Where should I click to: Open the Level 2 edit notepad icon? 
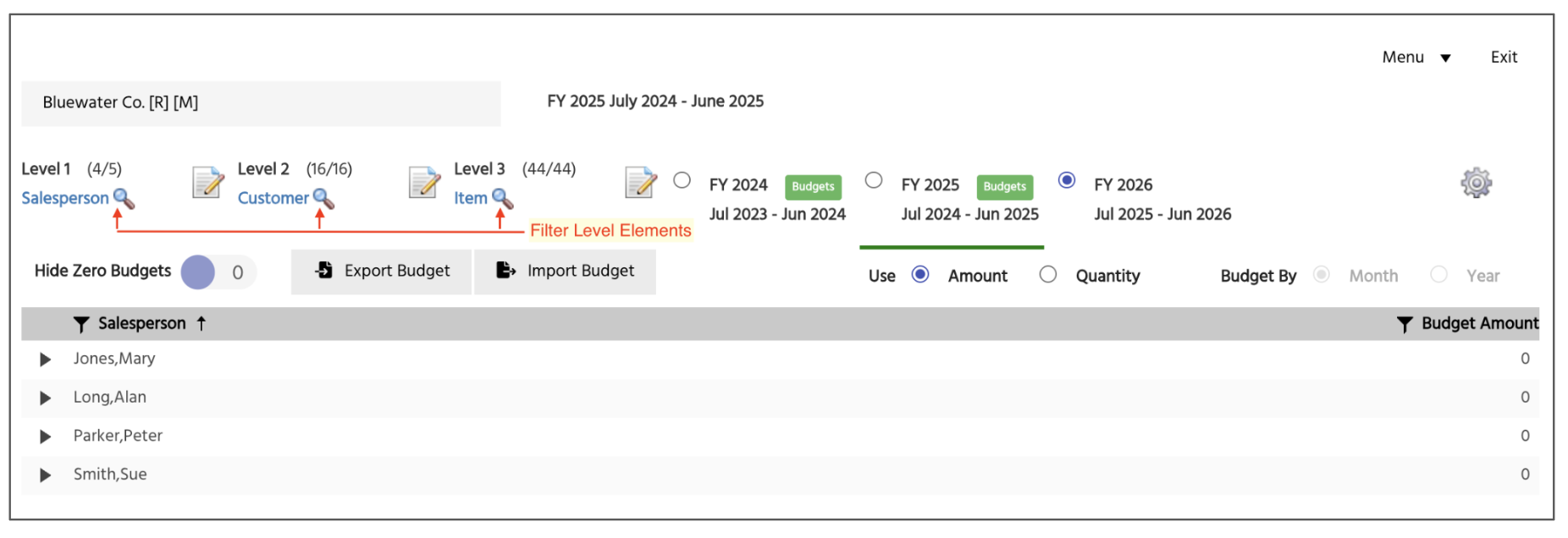(x=208, y=182)
